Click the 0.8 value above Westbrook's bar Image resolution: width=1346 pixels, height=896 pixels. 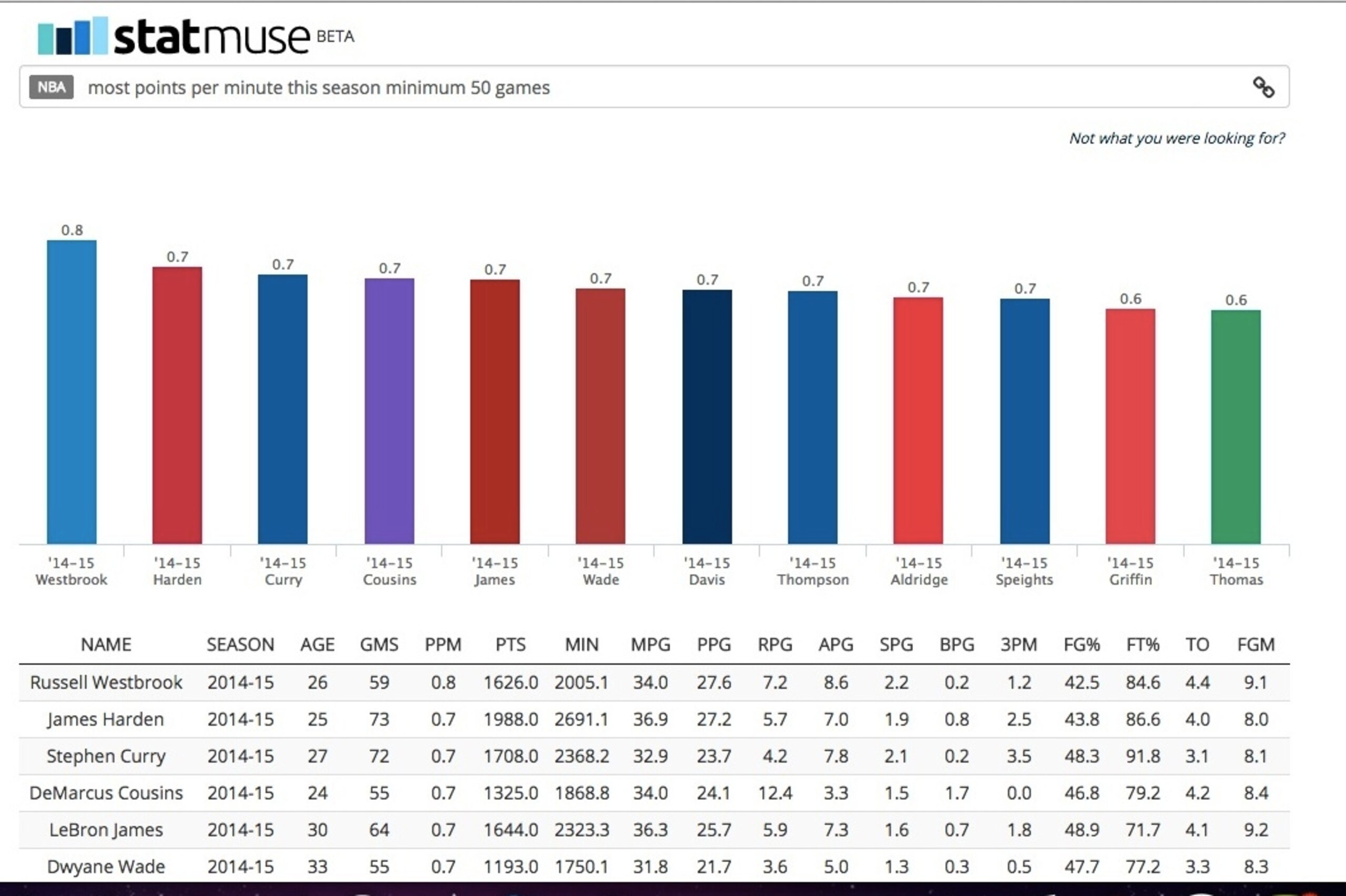click(x=72, y=230)
